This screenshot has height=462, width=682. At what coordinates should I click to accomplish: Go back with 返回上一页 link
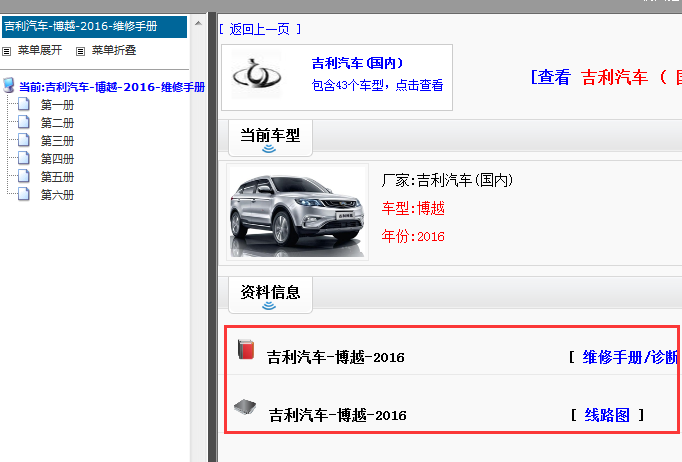pos(260,29)
